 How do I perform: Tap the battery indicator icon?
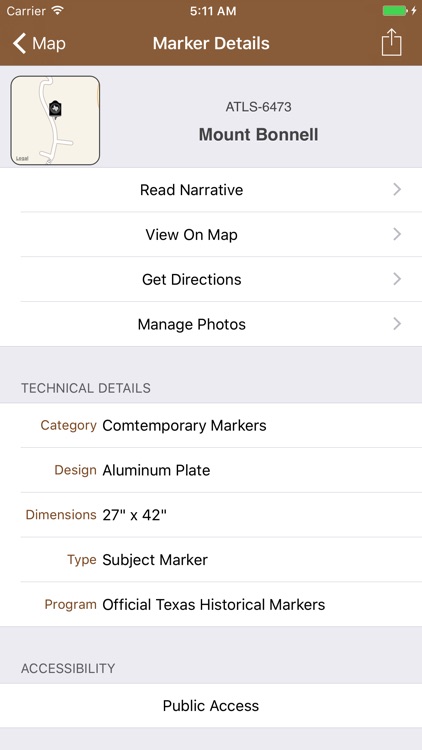[x=395, y=11]
